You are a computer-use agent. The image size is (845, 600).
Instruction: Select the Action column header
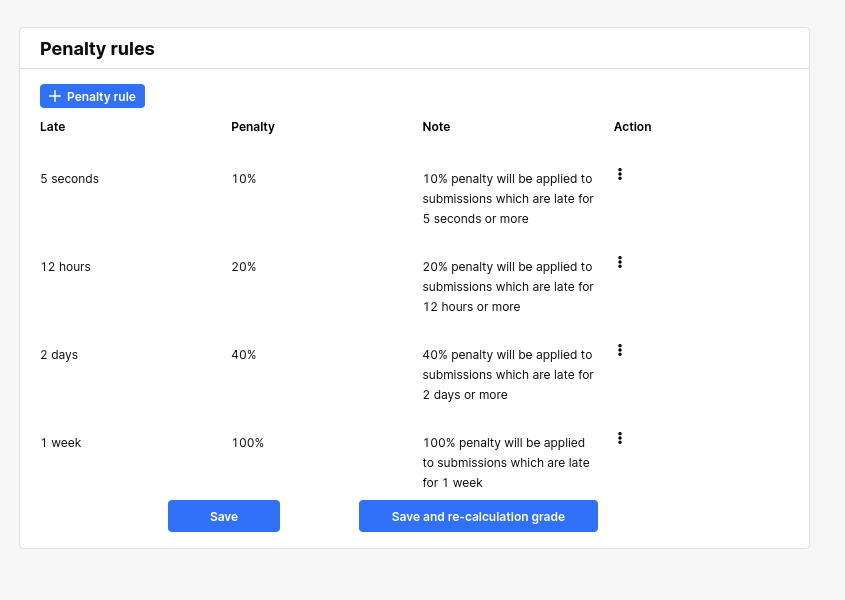tap(632, 127)
